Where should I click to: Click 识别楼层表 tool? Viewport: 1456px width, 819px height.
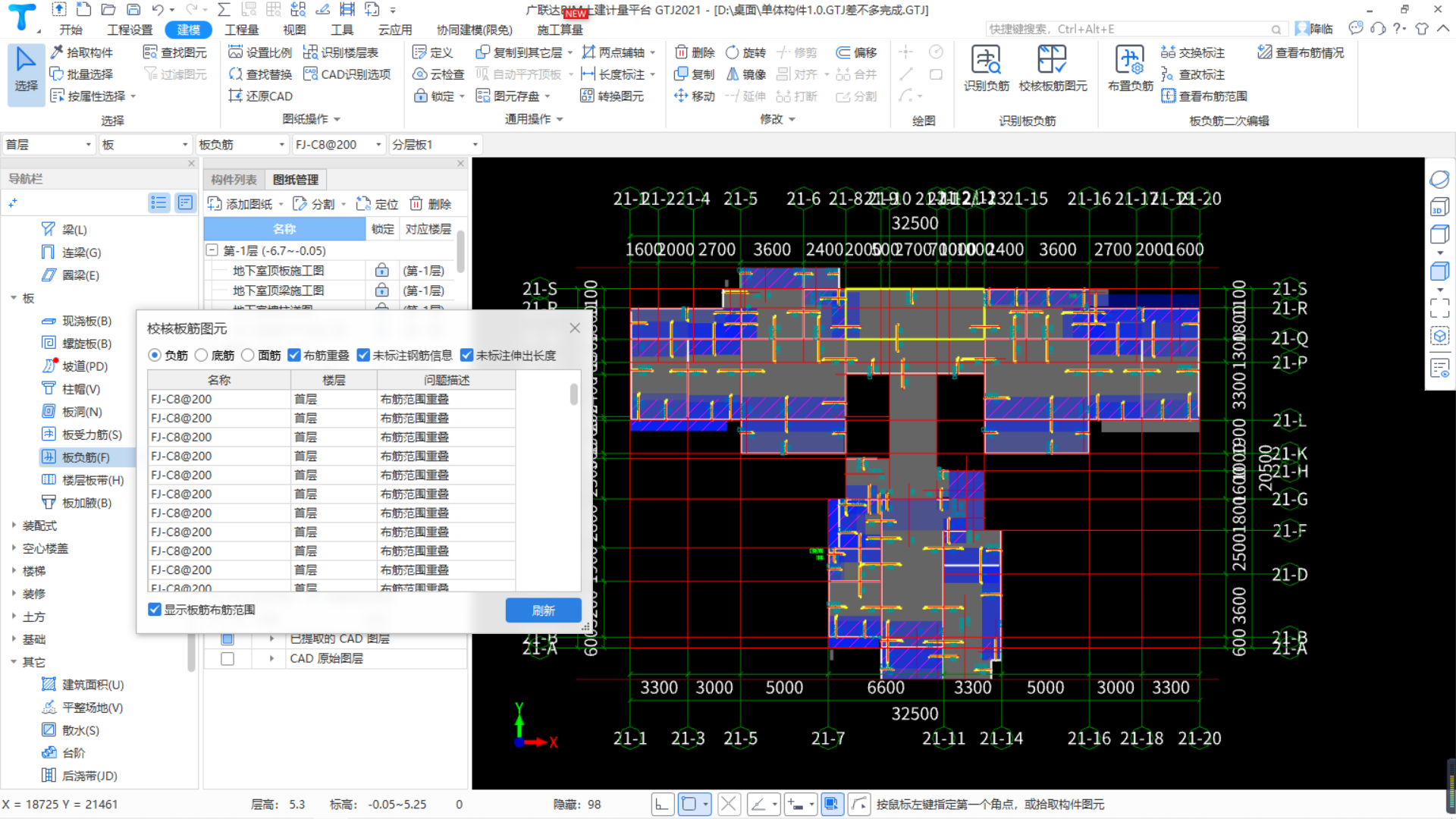(x=340, y=52)
